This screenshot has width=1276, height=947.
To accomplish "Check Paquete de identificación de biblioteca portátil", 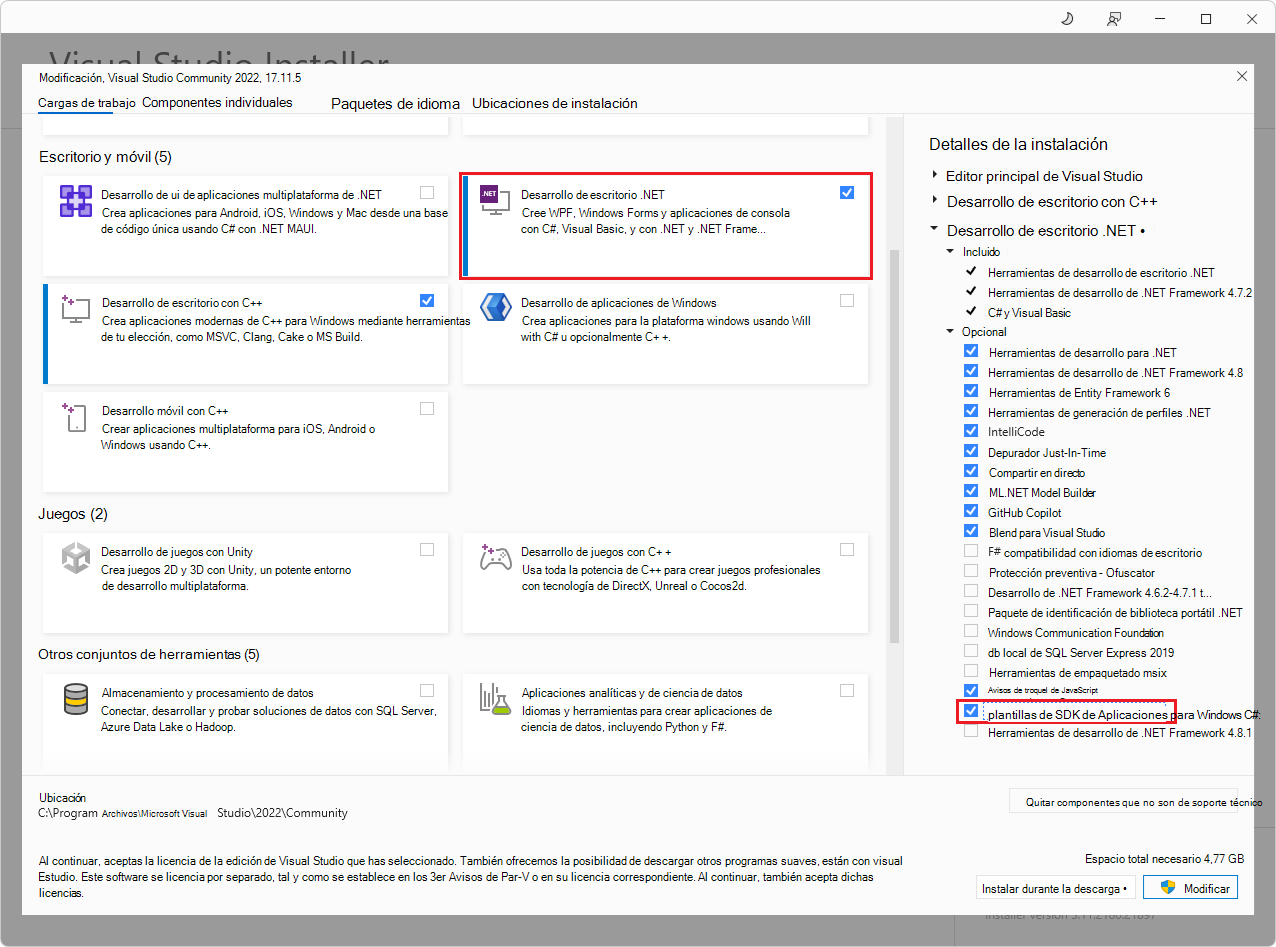I will [x=971, y=611].
